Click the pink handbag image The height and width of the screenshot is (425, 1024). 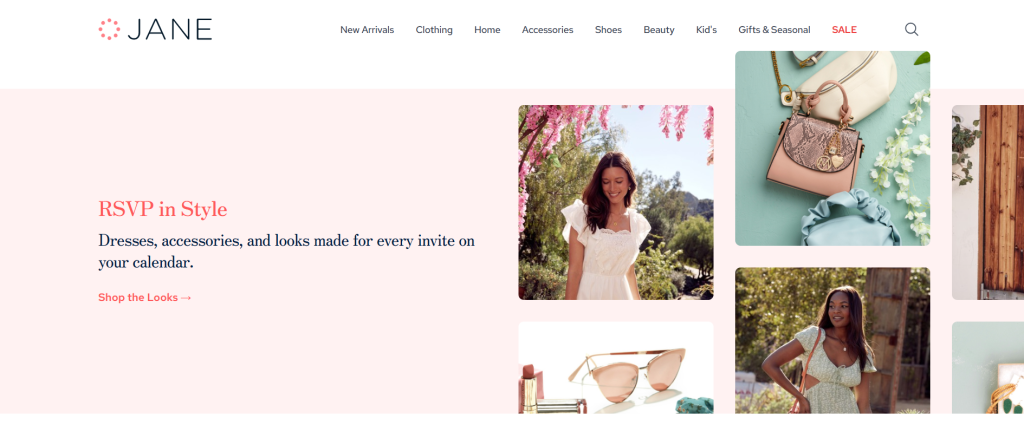(832, 148)
